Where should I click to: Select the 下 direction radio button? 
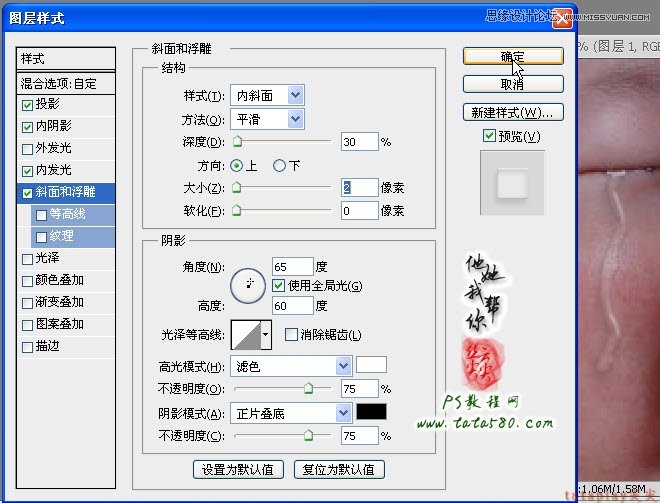279,165
